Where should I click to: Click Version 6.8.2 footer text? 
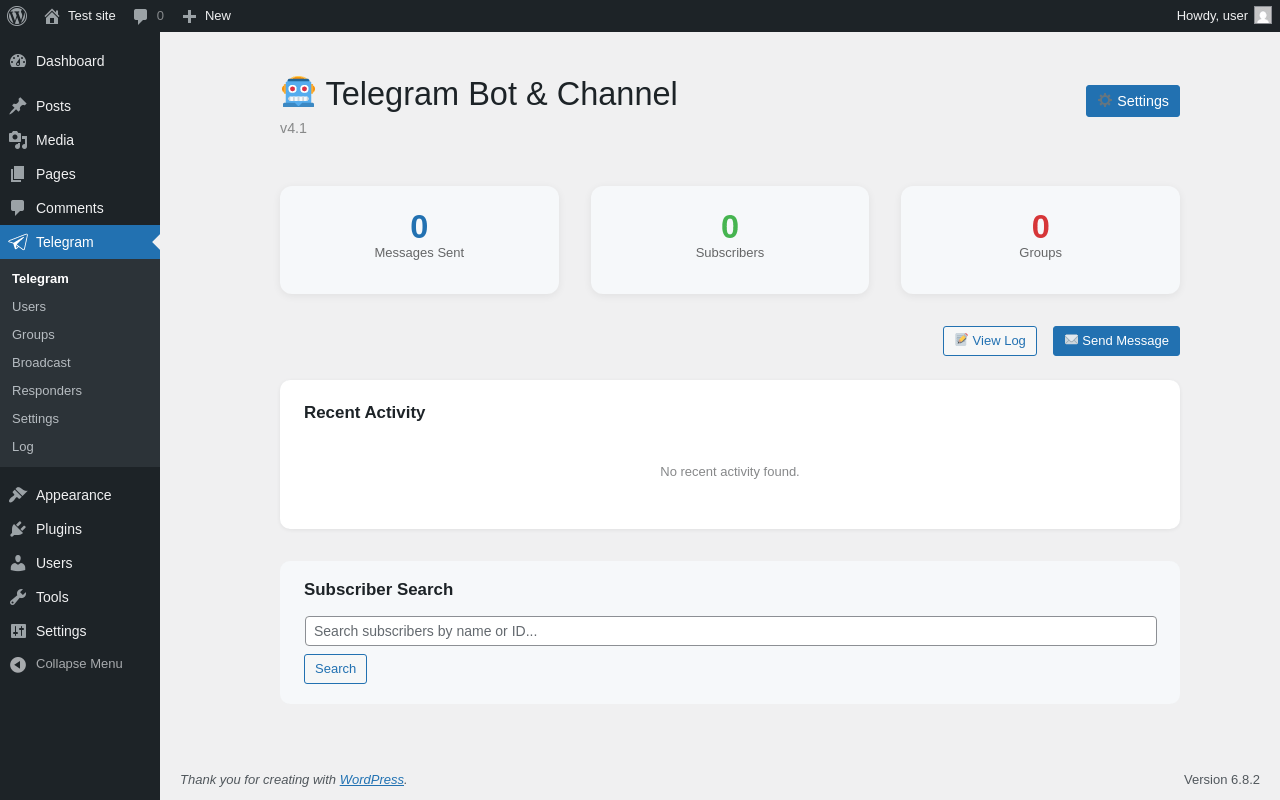click(x=1222, y=779)
